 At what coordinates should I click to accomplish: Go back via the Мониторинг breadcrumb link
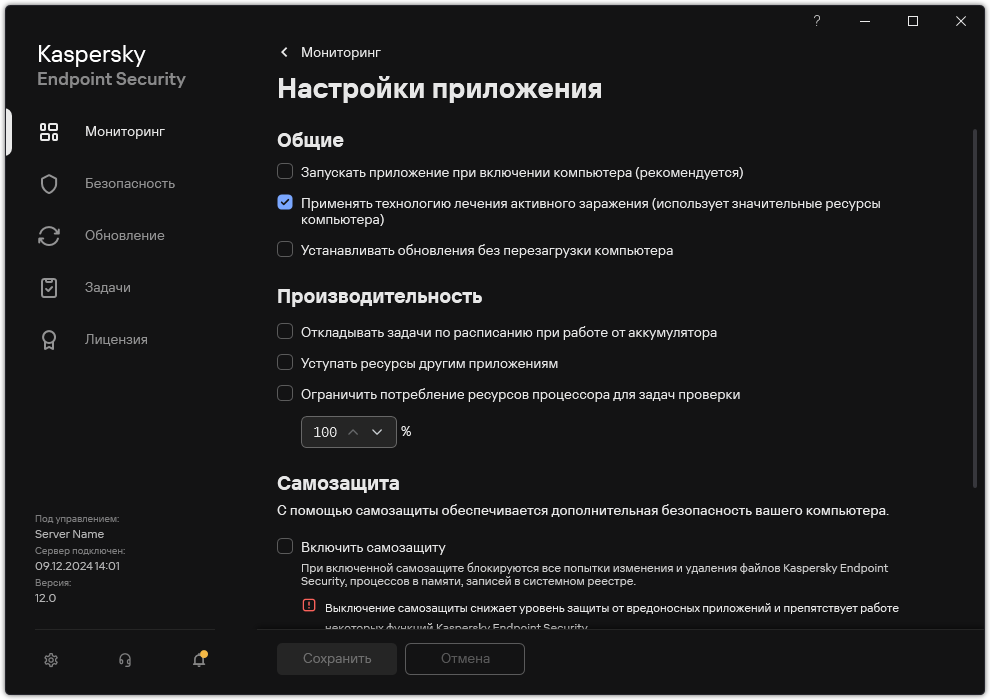(x=340, y=52)
